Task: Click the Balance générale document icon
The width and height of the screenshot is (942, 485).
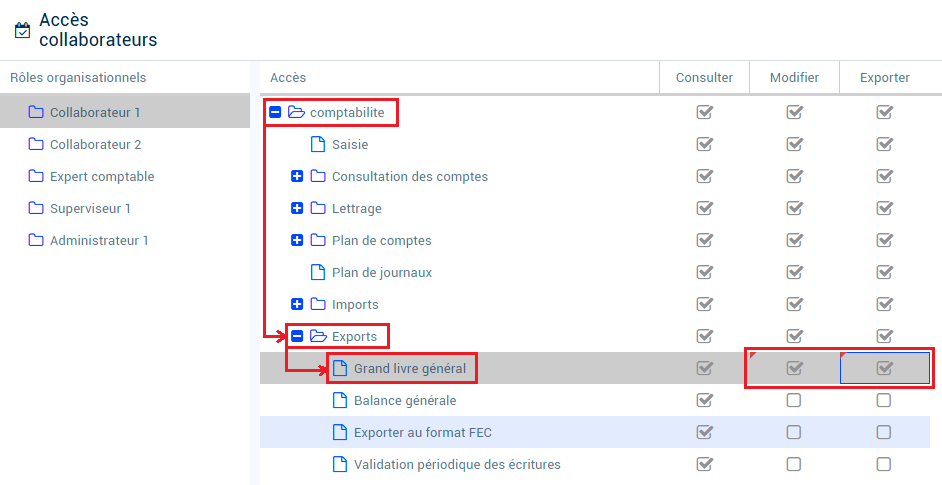Action: [340, 400]
